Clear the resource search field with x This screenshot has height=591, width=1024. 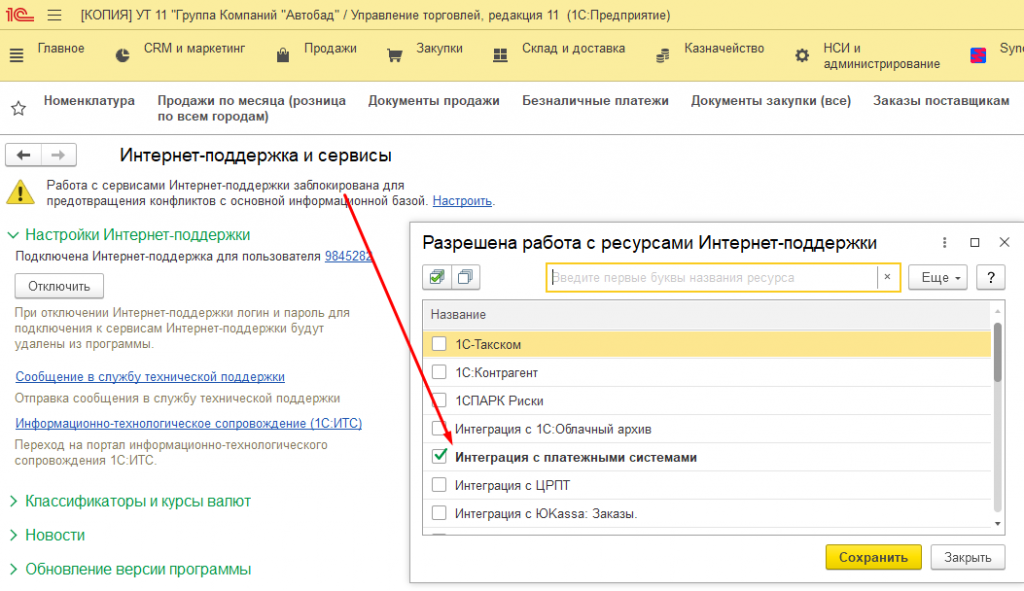(887, 277)
